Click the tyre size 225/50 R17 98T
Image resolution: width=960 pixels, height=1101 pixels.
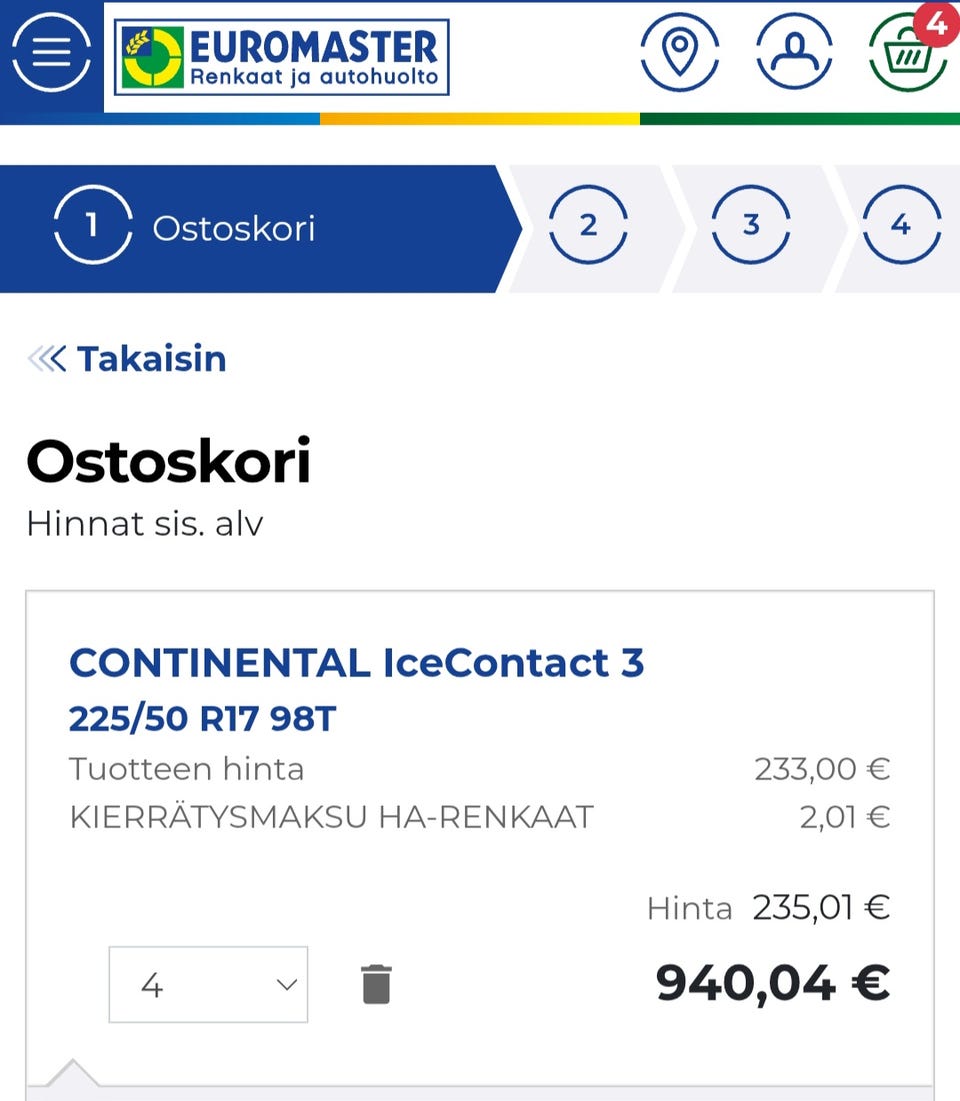(202, 718)
